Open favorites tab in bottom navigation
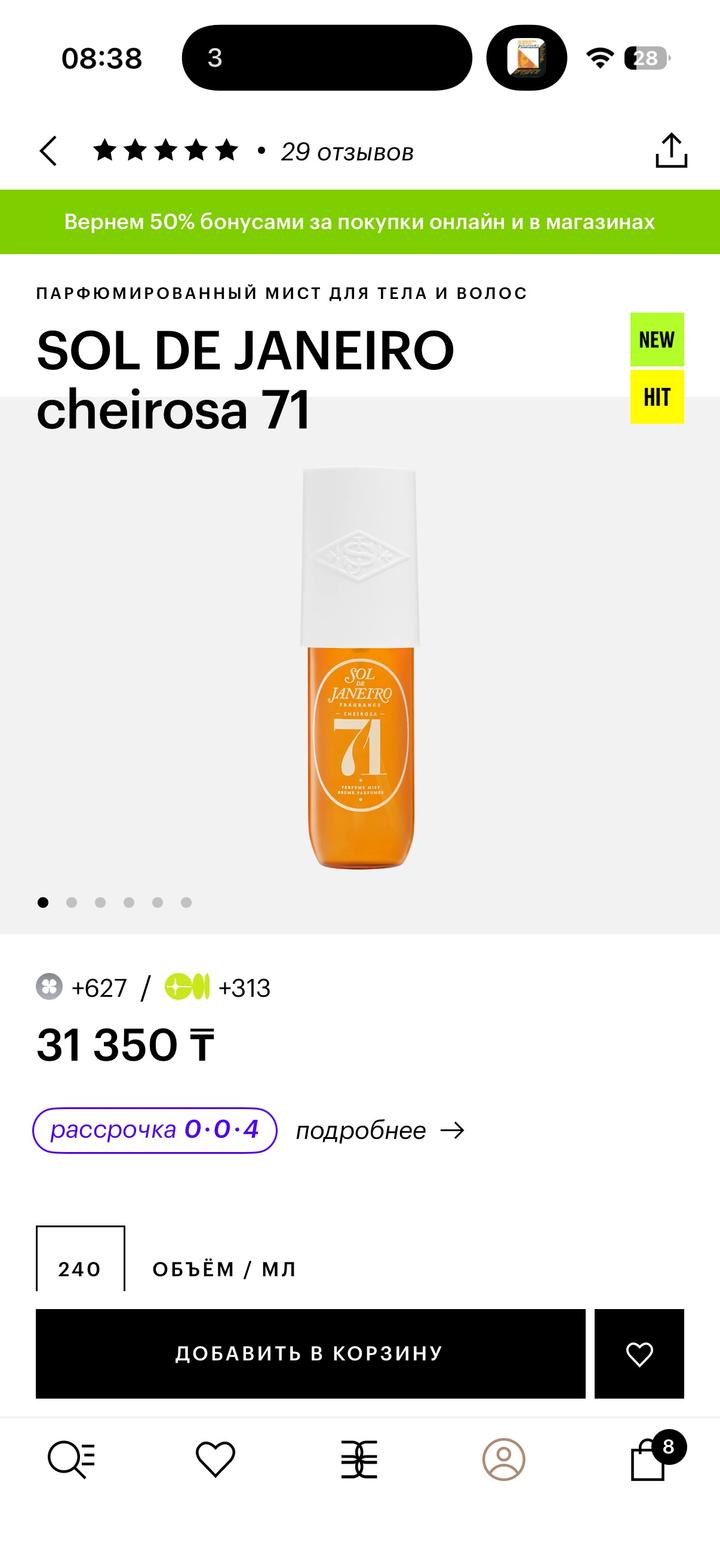The image size is (720, 1565). (215, 1459)
